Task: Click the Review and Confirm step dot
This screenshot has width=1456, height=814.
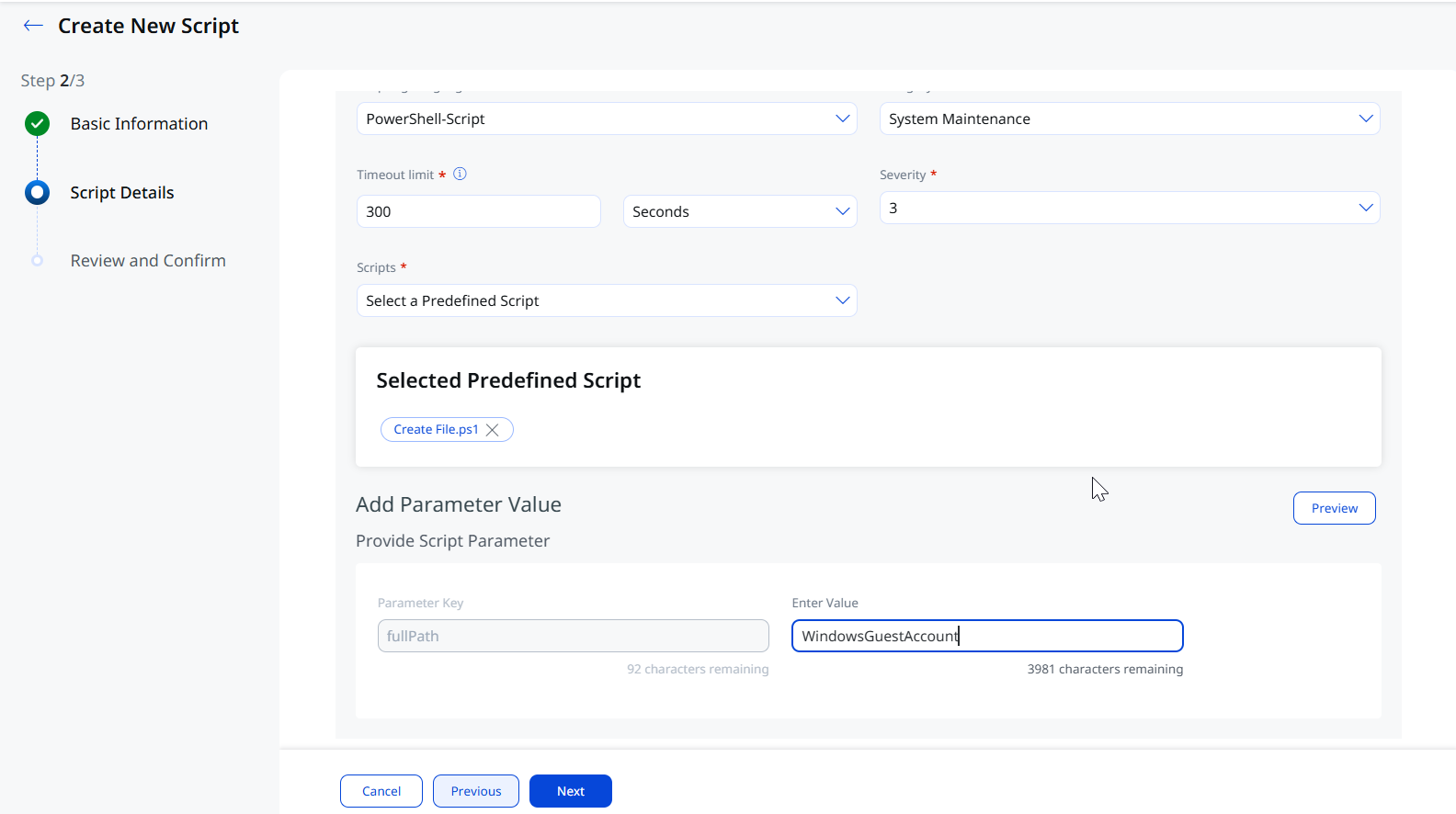Action: click(x=38, y=261)
